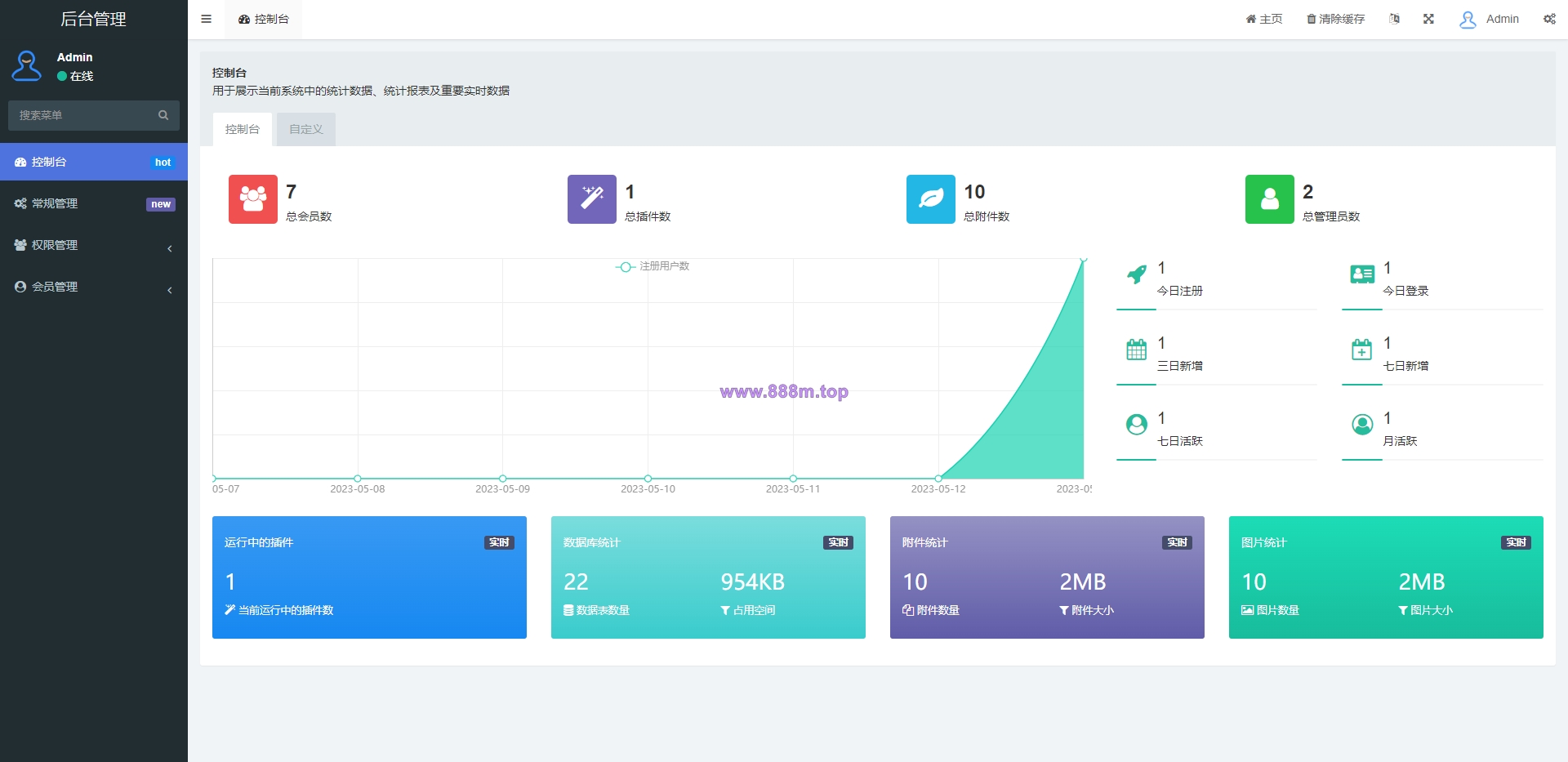Open 控制台 in the sidebar menu
This screenshot has height=762, width=1568.
[x=94, y=162]
